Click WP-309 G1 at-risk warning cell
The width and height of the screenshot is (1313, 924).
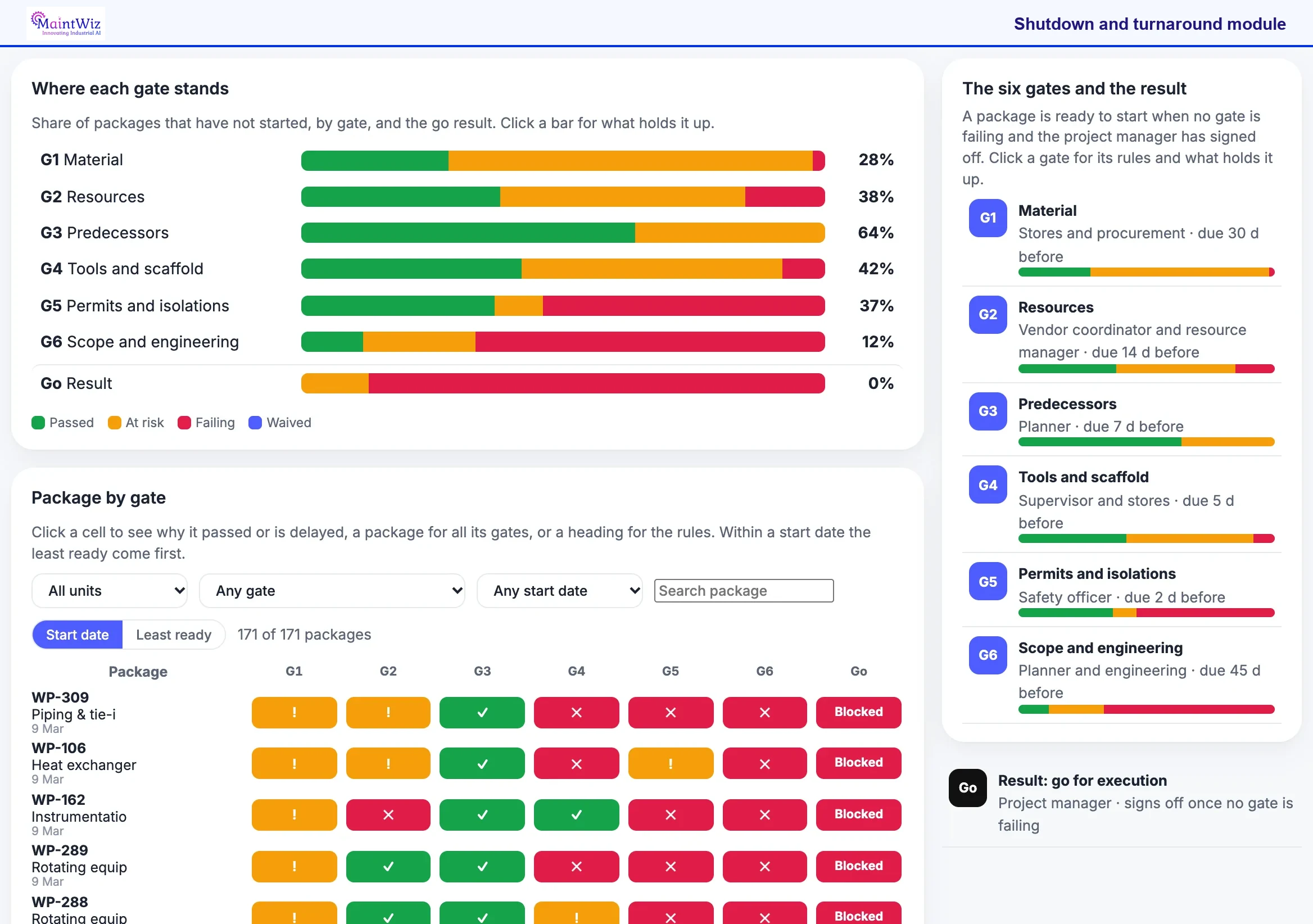point(294,713)
